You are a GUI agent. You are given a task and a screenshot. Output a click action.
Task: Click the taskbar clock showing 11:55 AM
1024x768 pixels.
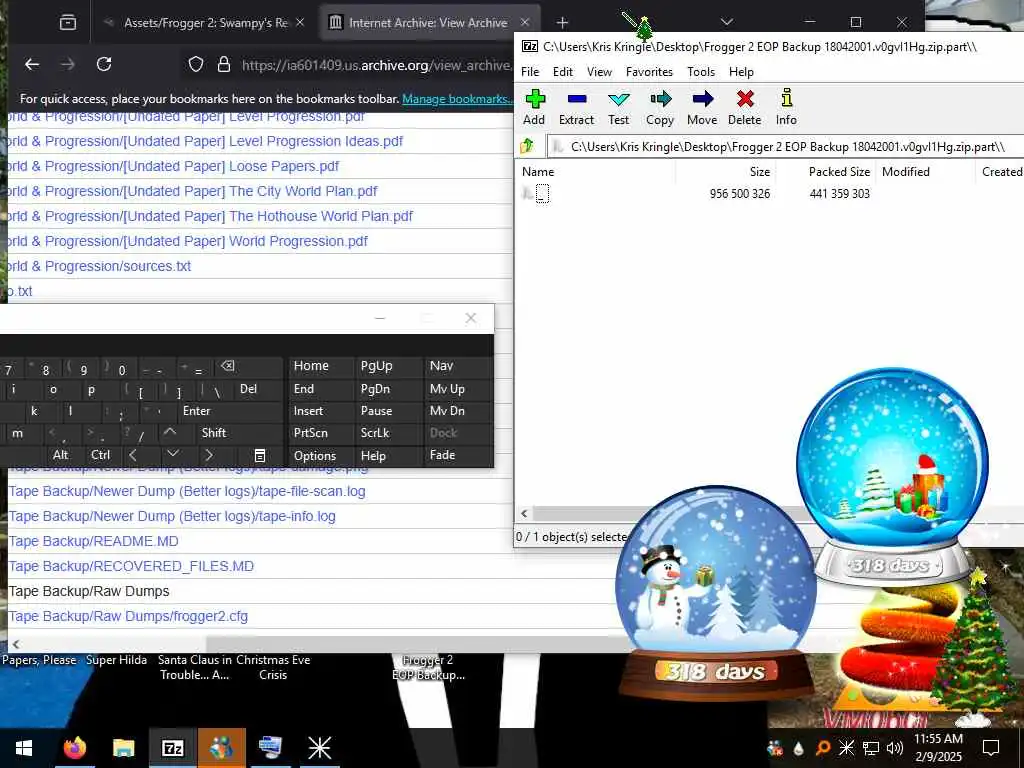(x=938, y=748)
